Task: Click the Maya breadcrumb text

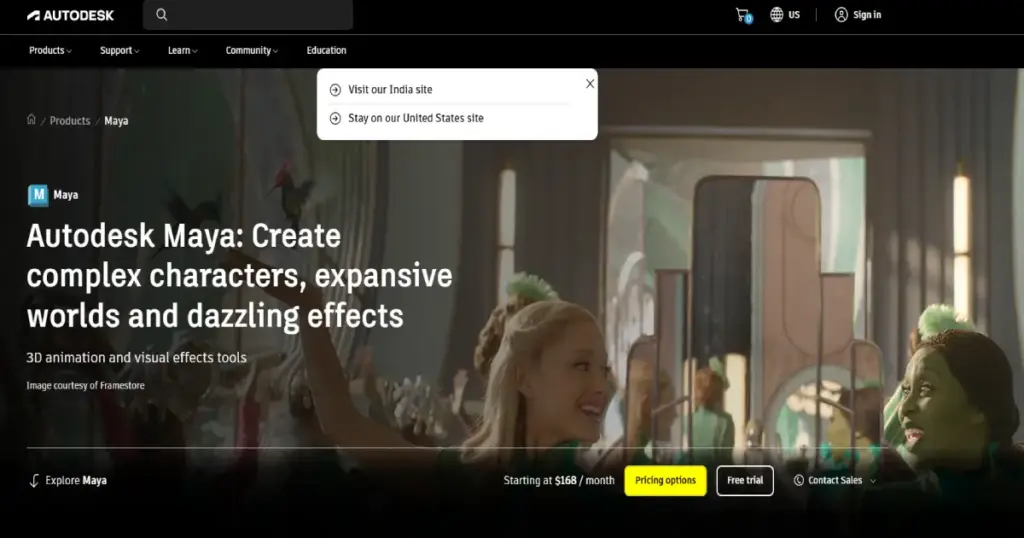Action: pyautogui.click(x=116, y=121)
